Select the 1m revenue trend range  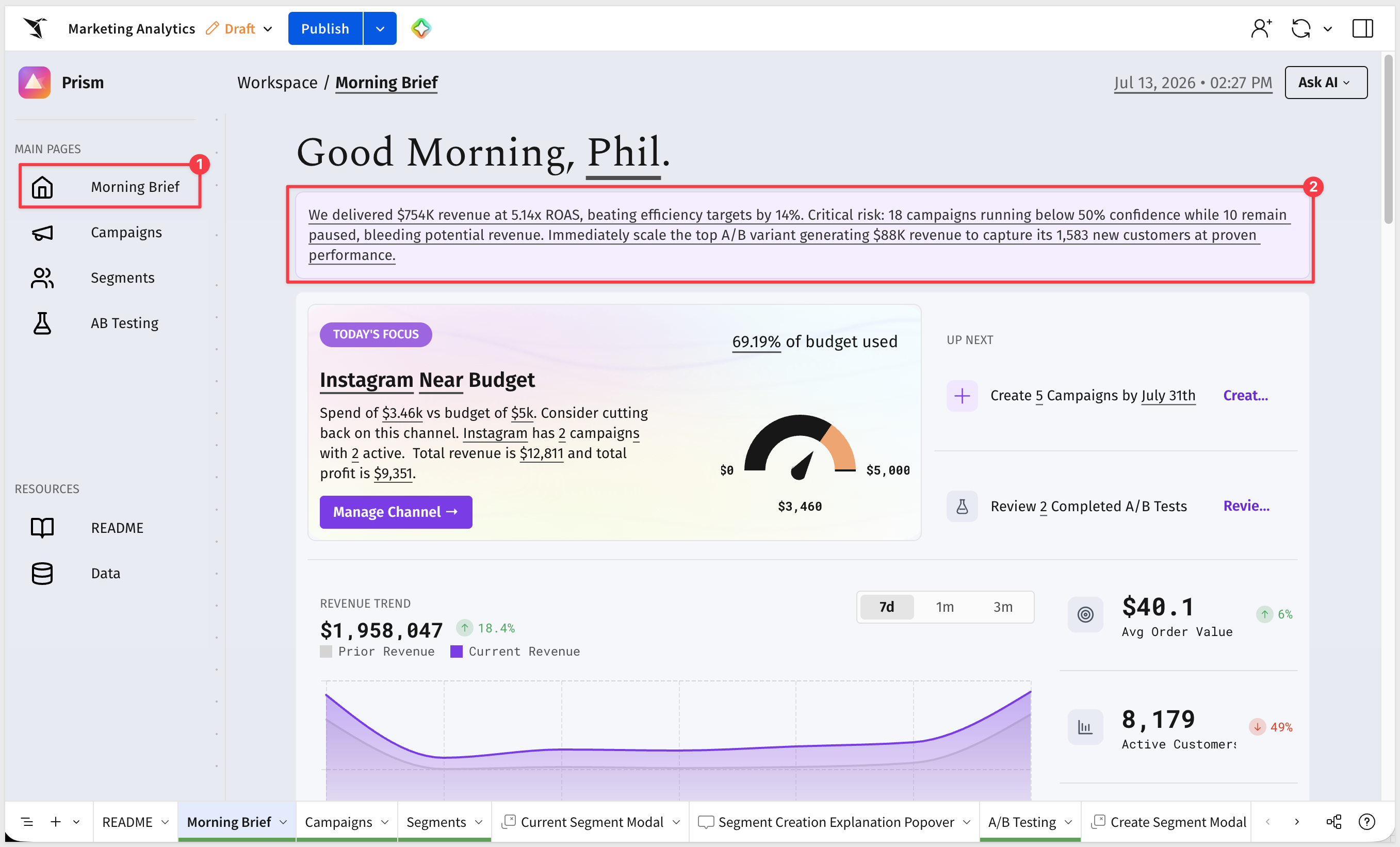tap(945, 607)
